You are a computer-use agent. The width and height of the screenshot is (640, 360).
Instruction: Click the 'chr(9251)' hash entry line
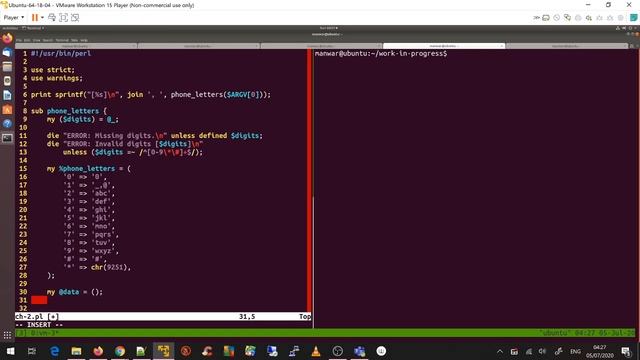97,267
